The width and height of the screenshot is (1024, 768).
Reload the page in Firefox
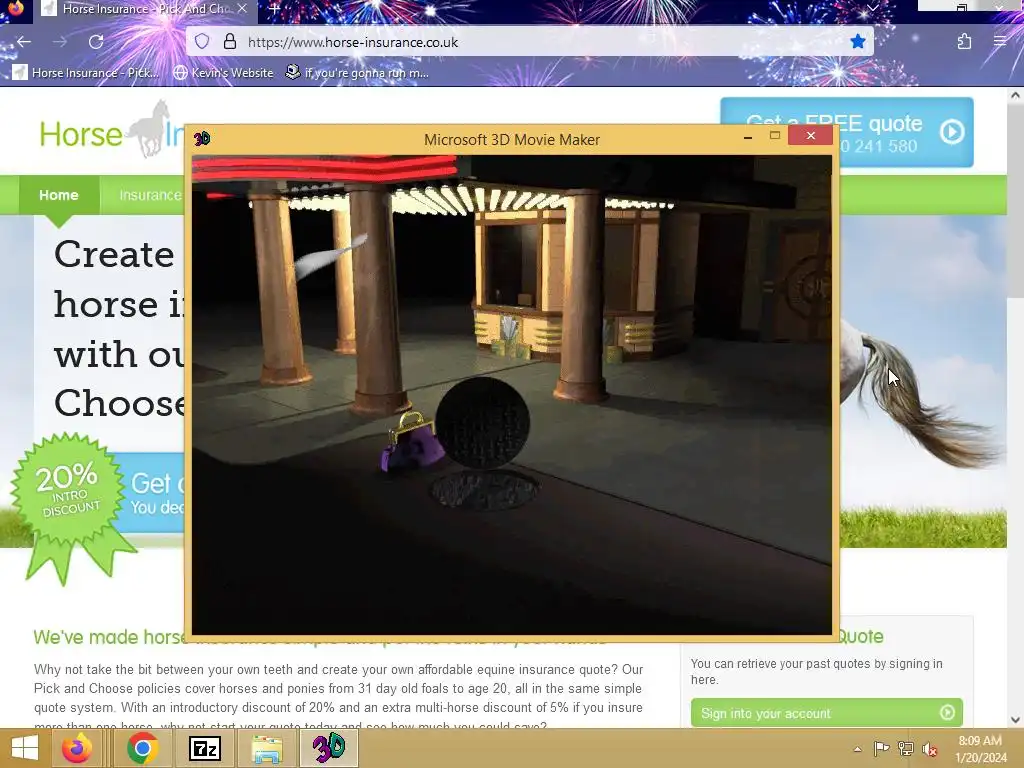pos(96,42)
